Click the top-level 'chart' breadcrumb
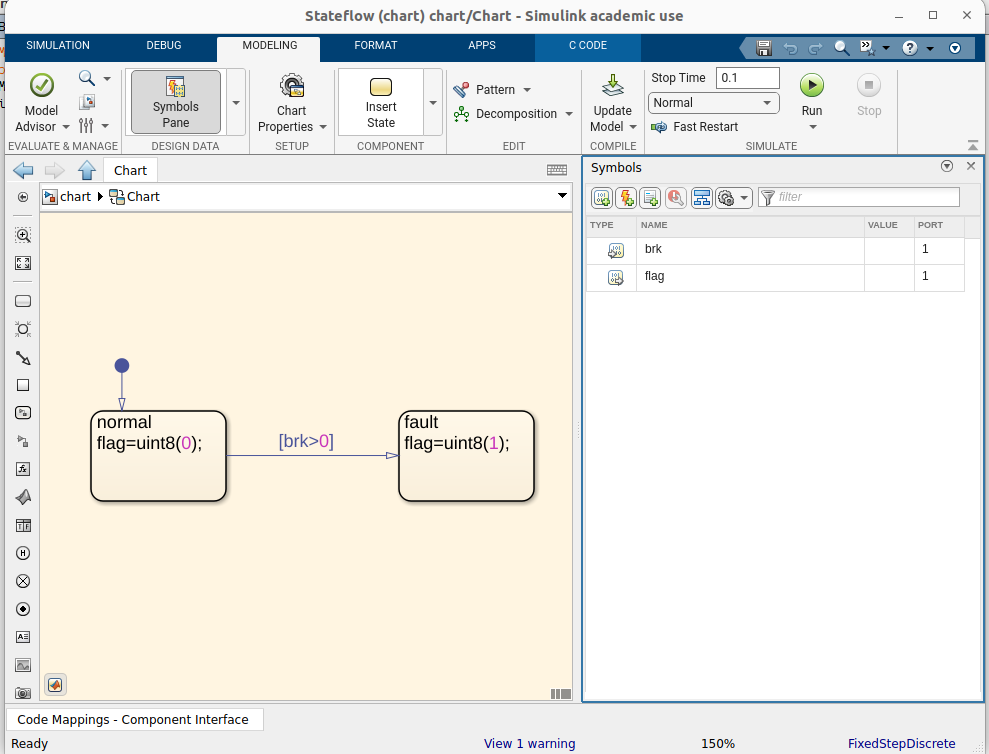 [x=76, y=197]
